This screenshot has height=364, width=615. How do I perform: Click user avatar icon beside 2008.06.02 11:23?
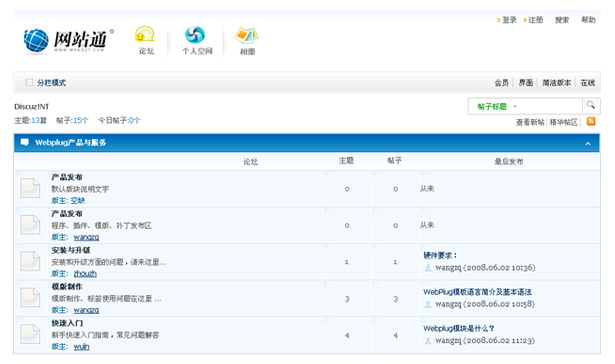coord(428,341)
